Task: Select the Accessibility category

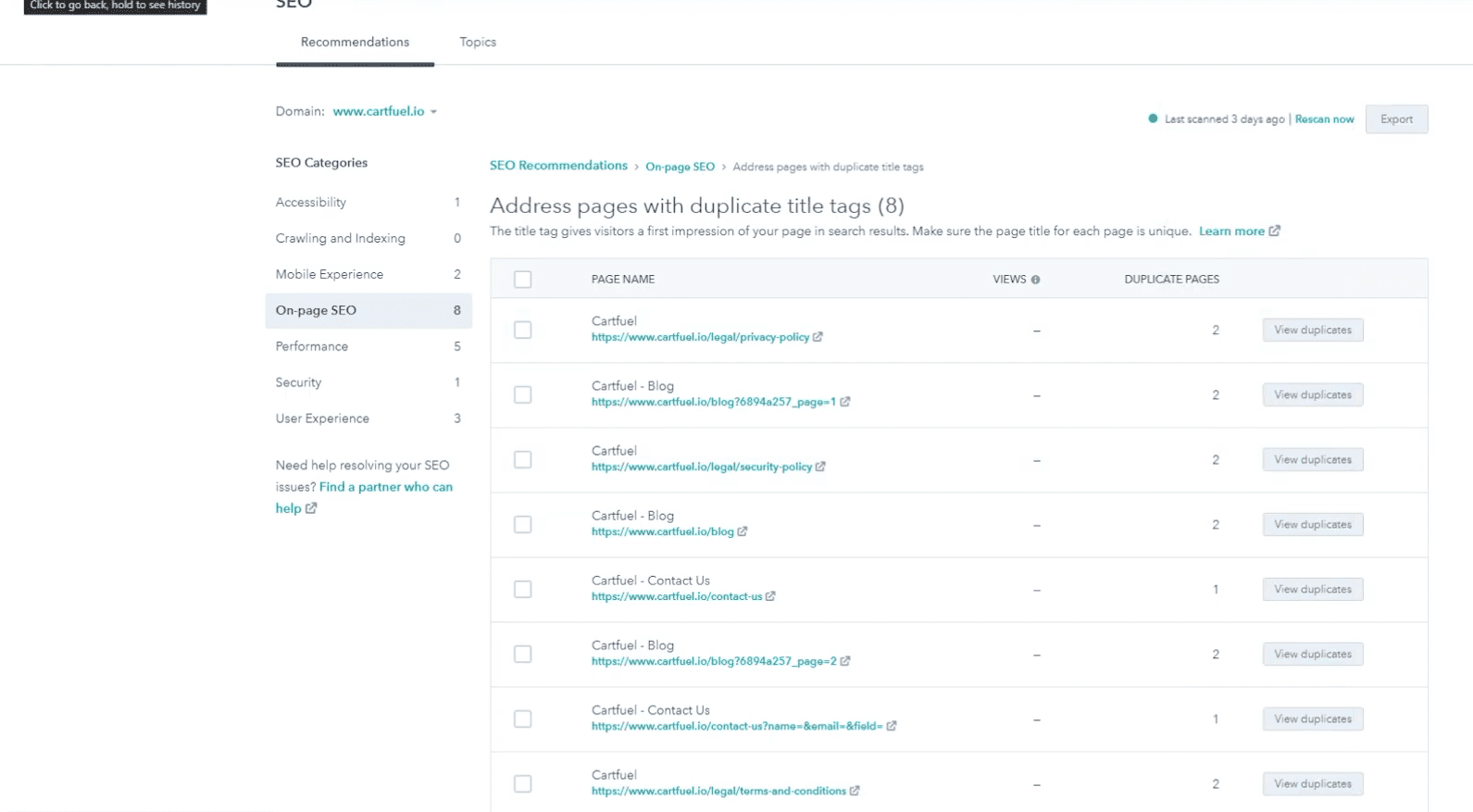Action: click(368, 202)
